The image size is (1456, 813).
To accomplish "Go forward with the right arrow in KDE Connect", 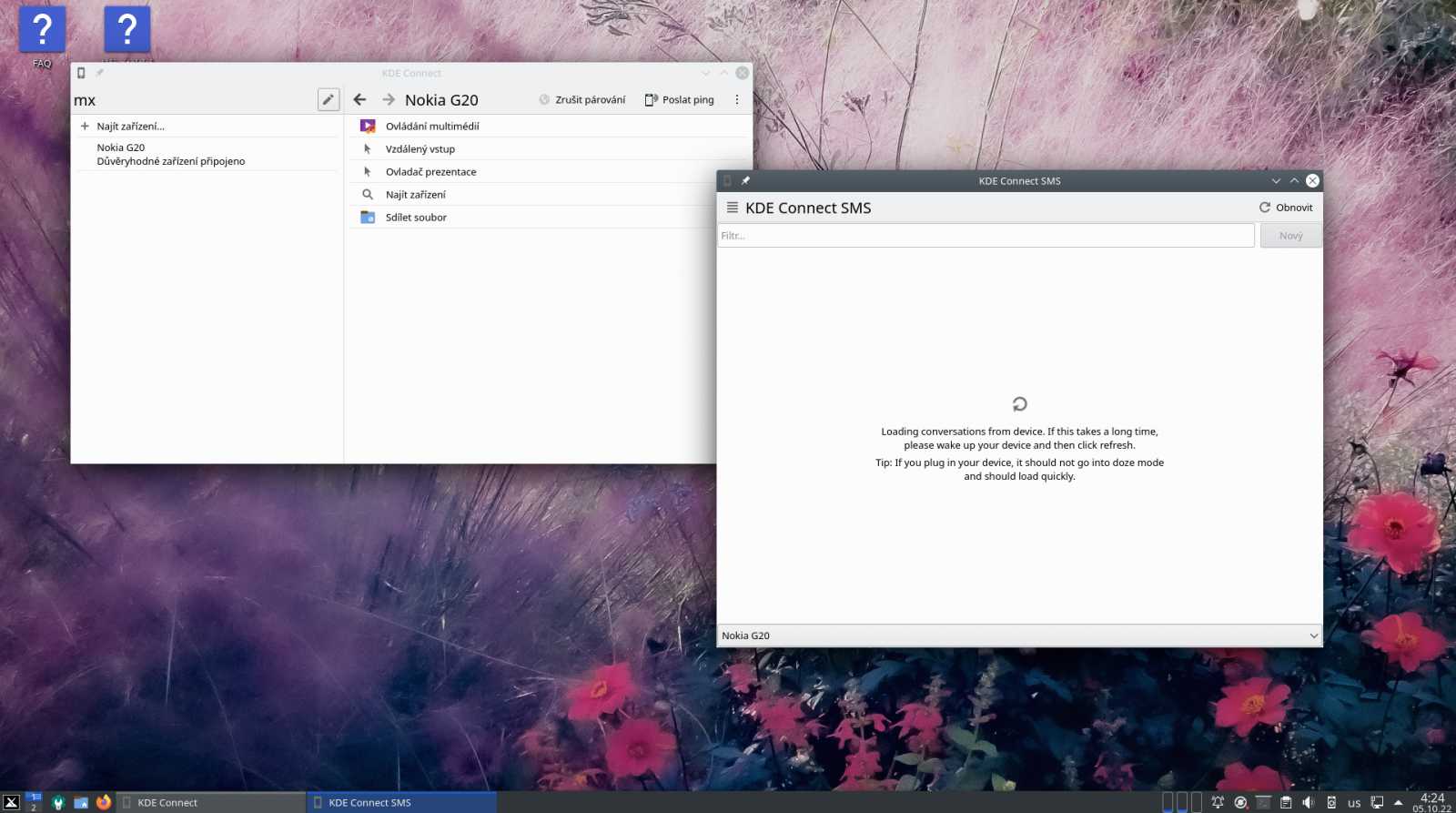I will coord(389,99).
